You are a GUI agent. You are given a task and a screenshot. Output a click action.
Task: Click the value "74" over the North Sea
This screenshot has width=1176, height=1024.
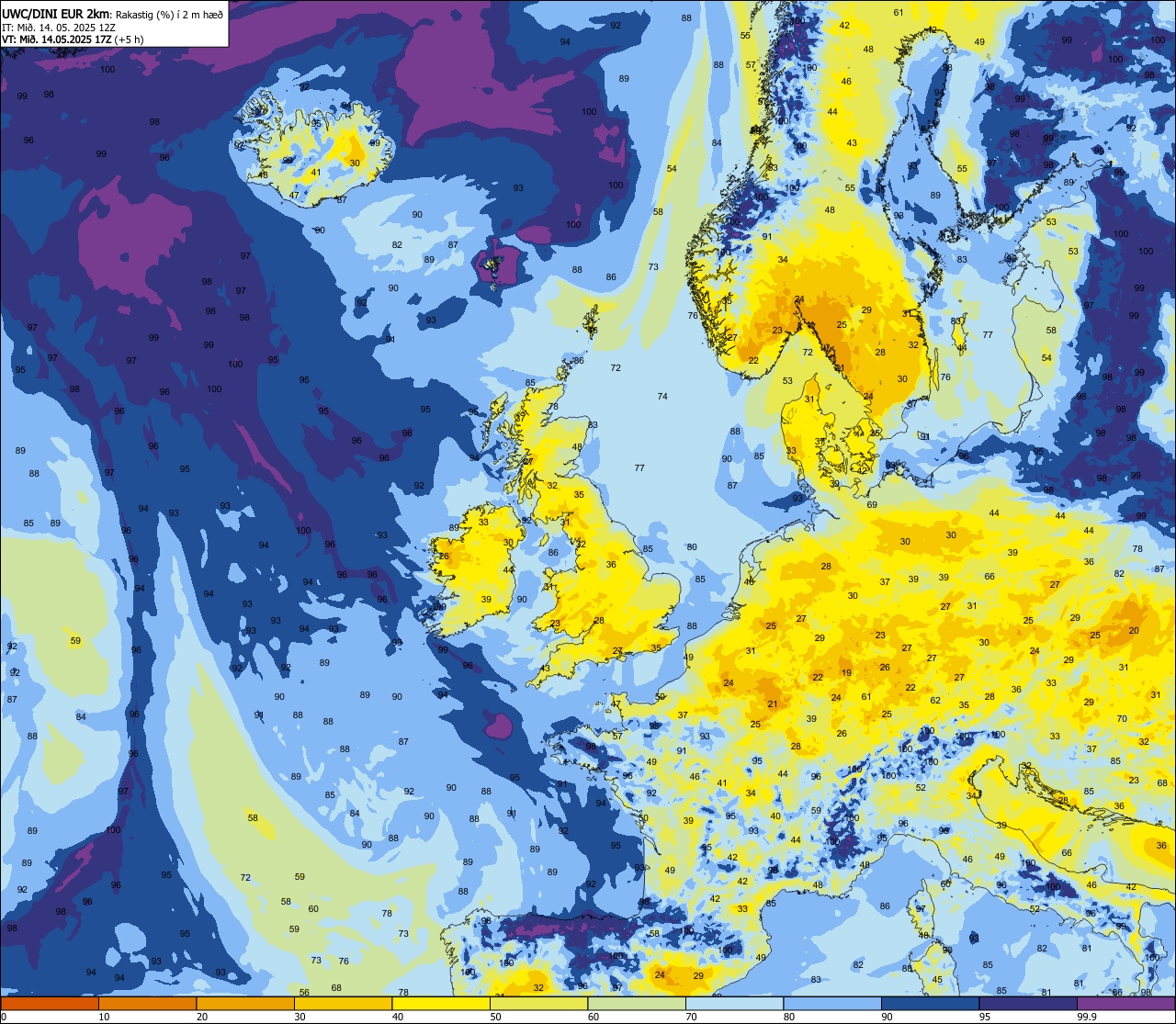[662, 396]
